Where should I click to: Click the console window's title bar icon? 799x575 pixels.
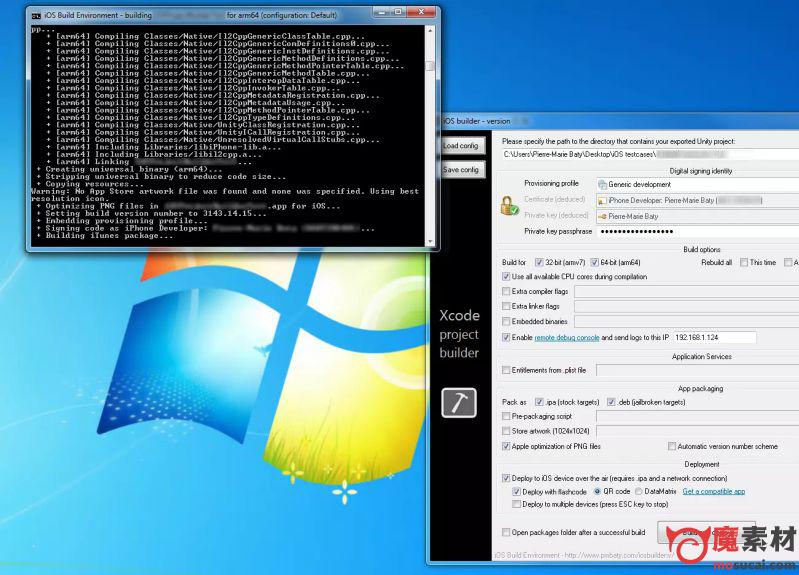point(36,15)
